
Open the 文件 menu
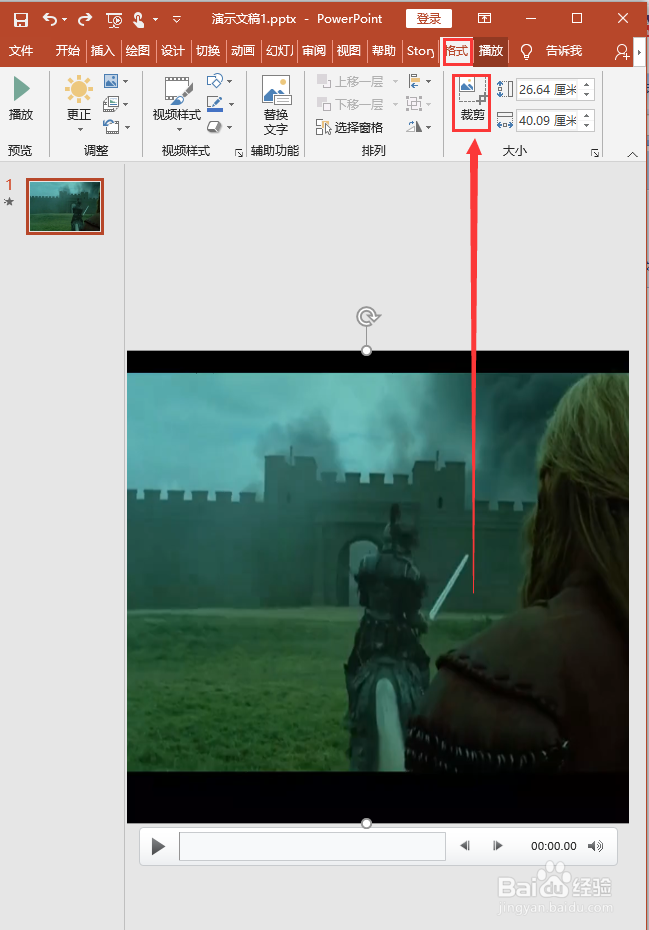coord(21,51)
